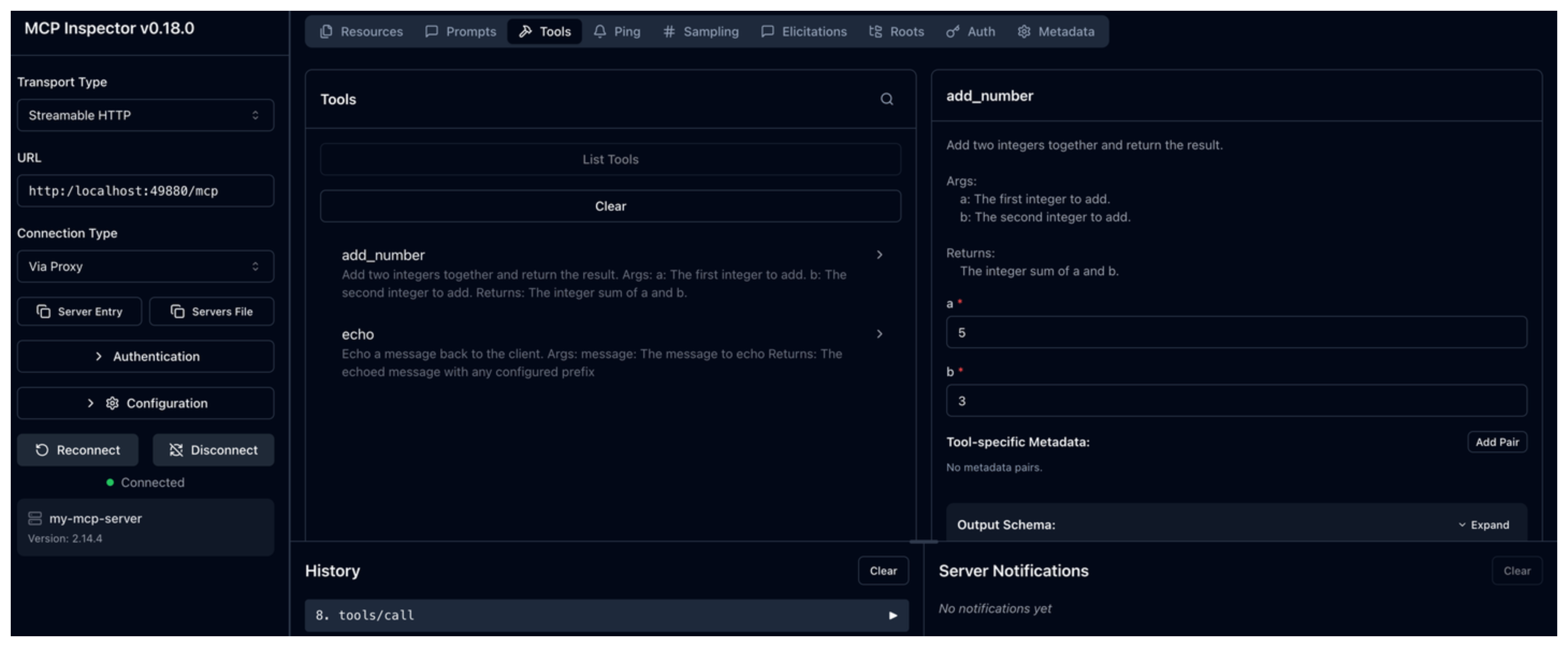The width and height of the screenshot is (1568, 647).
Task: Click the URL input field
Action: [145, 191]
